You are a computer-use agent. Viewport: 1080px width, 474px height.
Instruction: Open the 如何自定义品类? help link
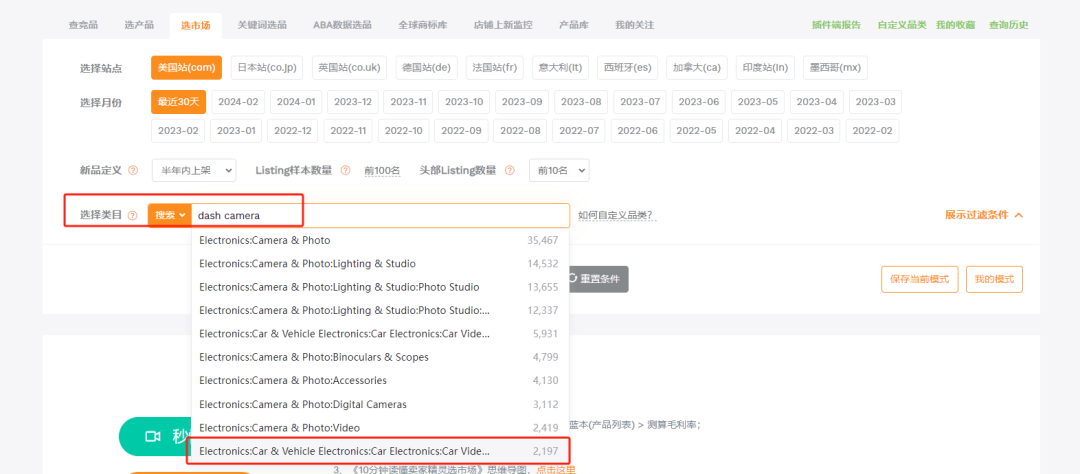click(615, 215)
